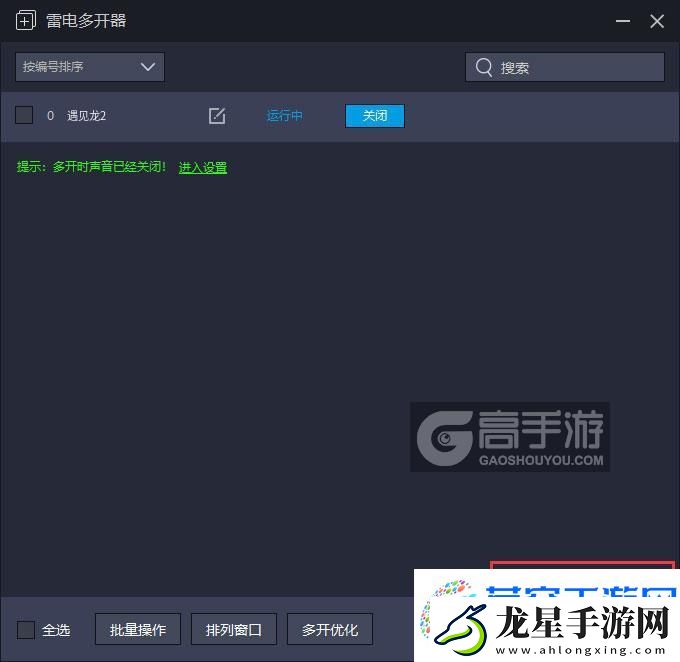Click the multi-instance plus icon in title bar
This screenshot has height=662, width=680.
coord(26,20)
